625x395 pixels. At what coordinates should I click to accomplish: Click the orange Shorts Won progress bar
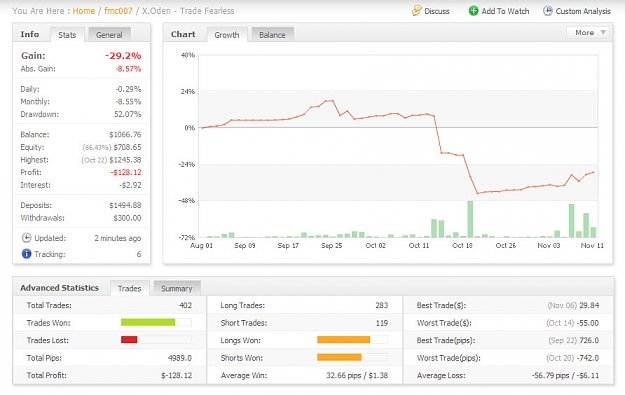click(339, 357)
